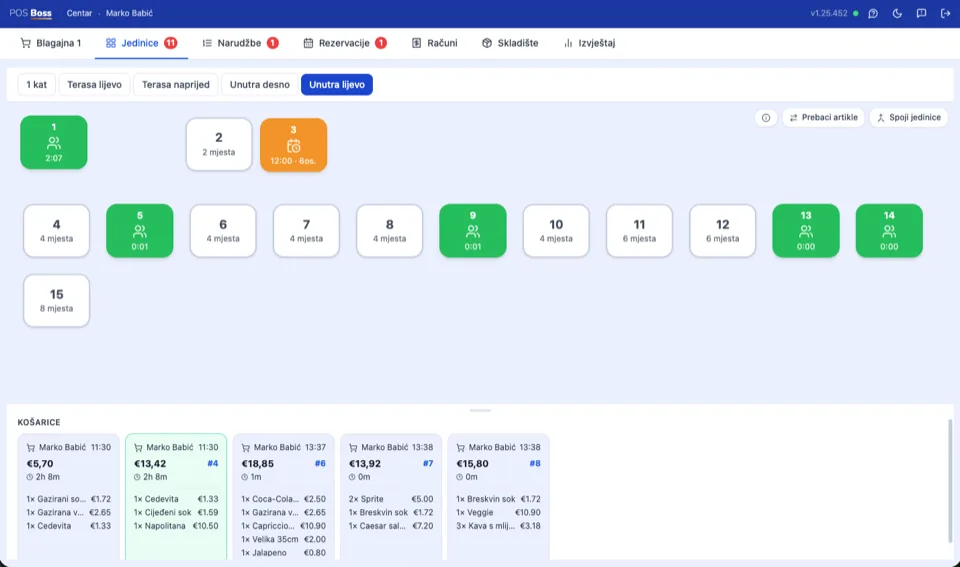Select the Unutra desno area

(x=260, y=84)
